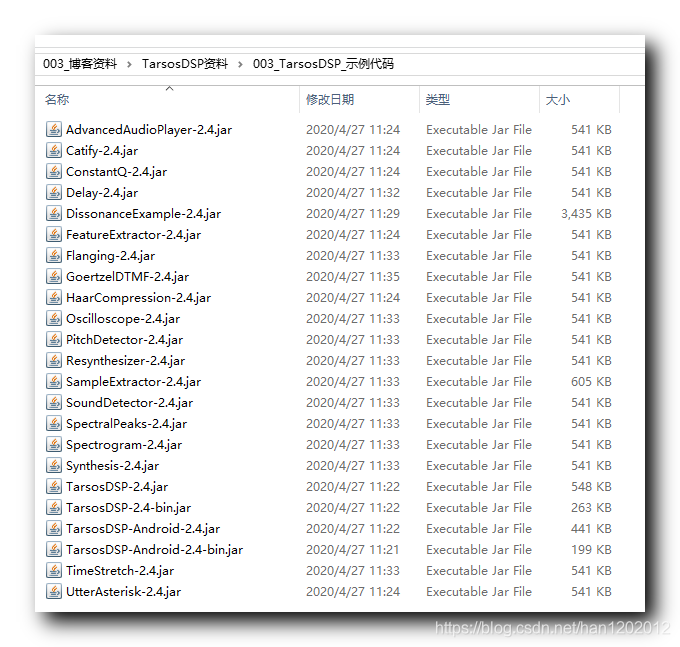Viewport: 680px width, 647px height.
Task: Select file name SampleExtractor-2.4.jar
Action: pos(134,382)
